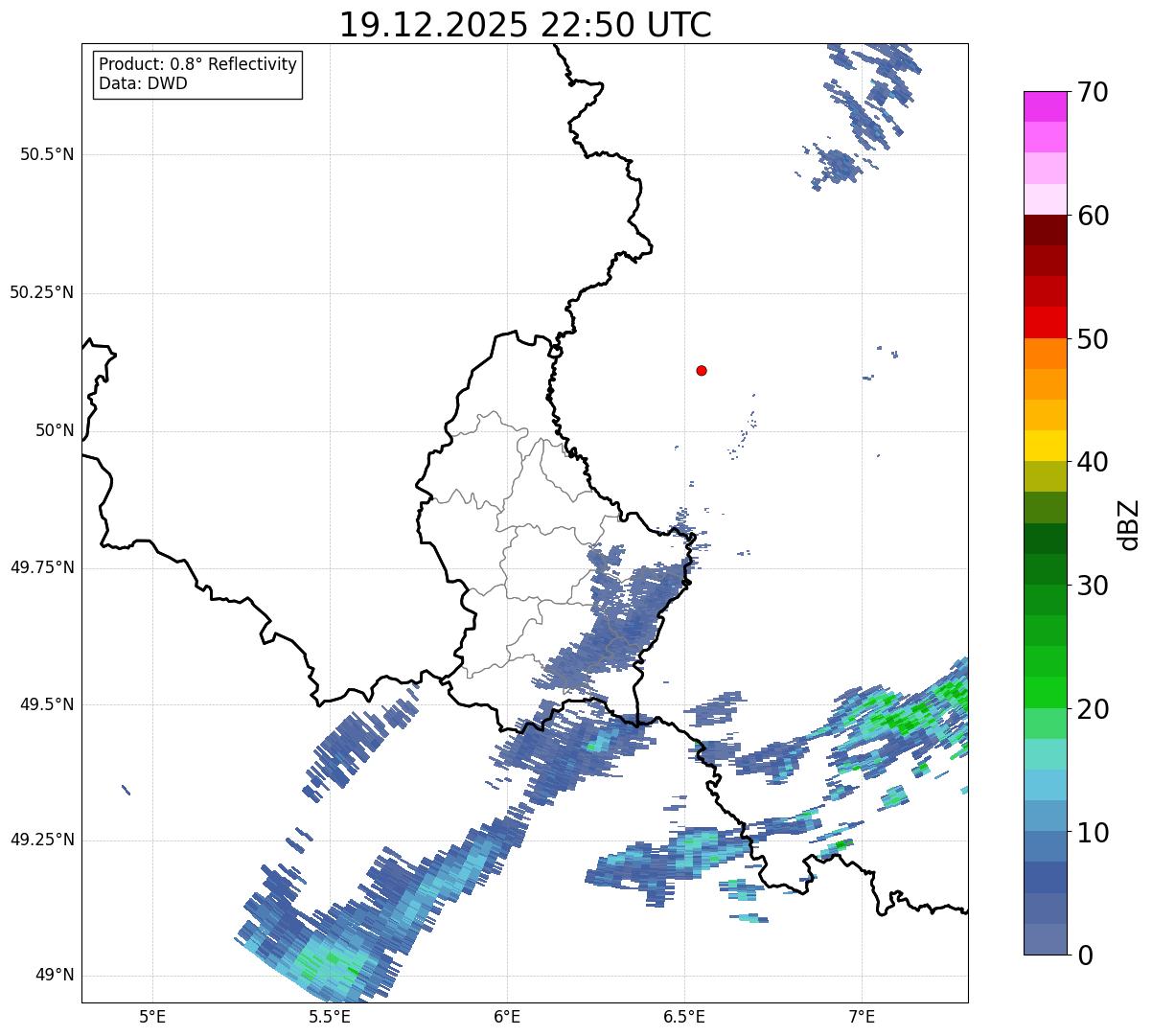Screen dimensions: 1152x1036
Task: Click the colorbar '10' tick label
Action: 1093,834
